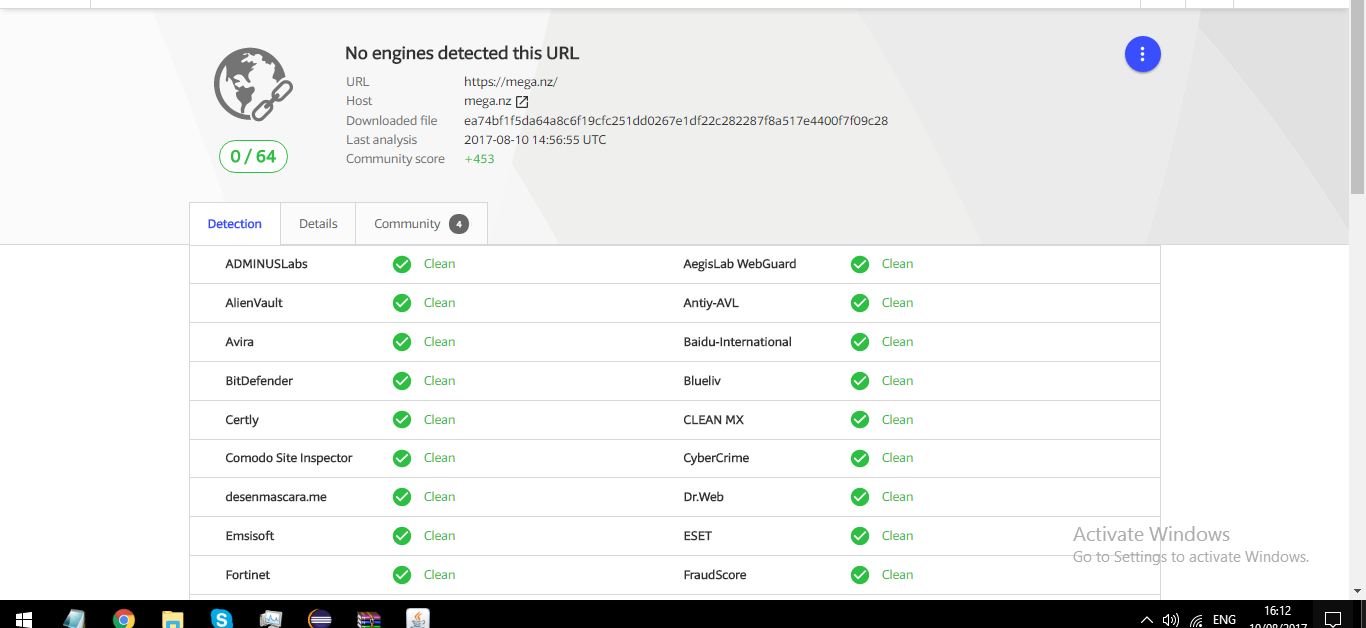Click the BitDefender engine name
This screenshot has height=628, width=1366.
(x=259, y=381)
